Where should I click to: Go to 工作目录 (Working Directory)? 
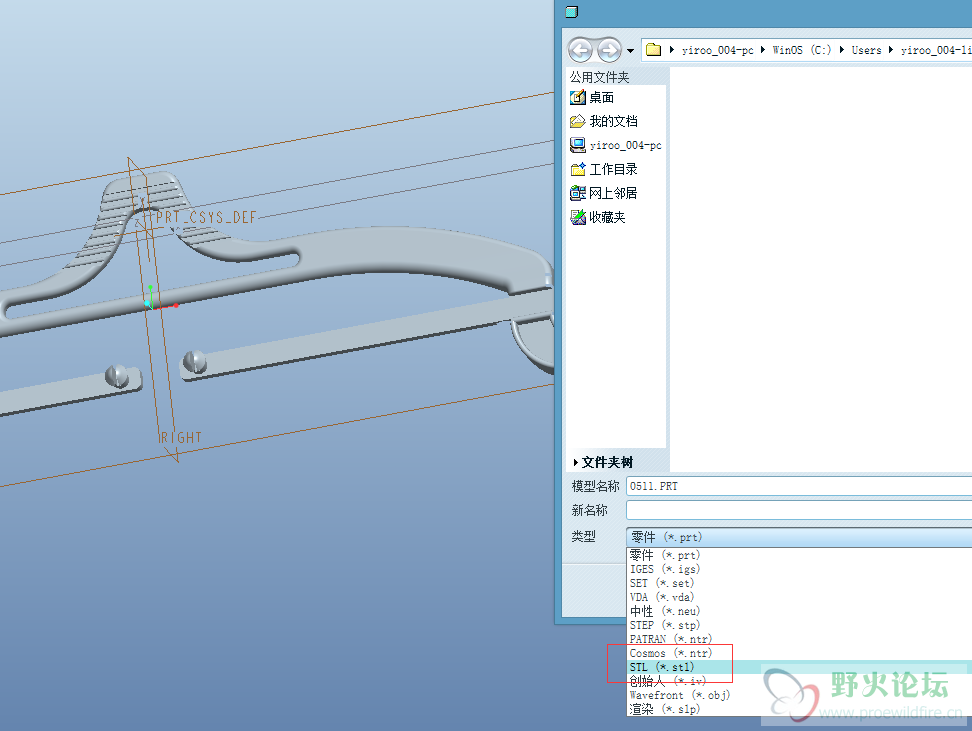coord(612,169)
